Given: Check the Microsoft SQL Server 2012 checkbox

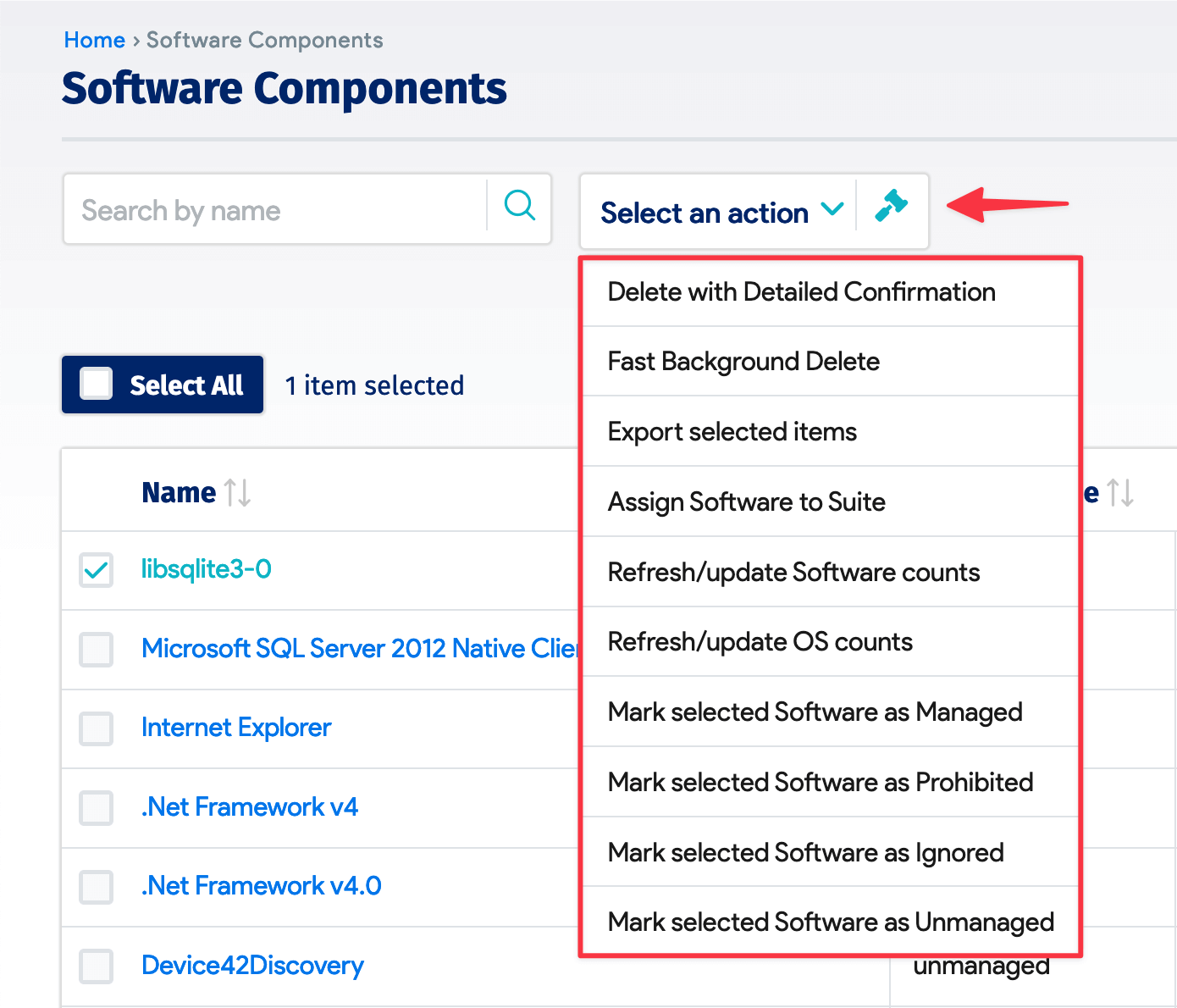Looking at the screenshot, I should pos(96,649).
